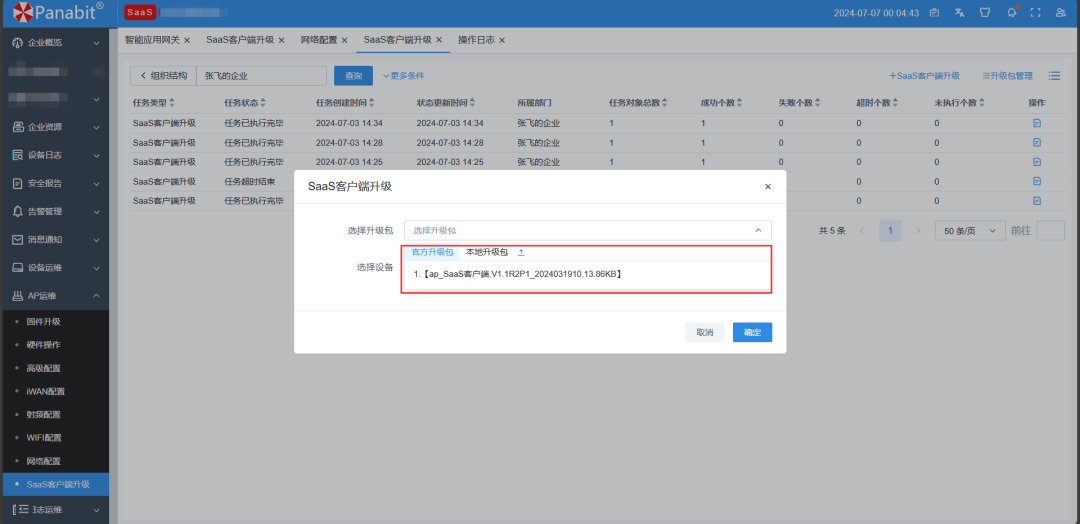
Task: Expand 企业资源 sidebar menu
Action: point(54,127)
